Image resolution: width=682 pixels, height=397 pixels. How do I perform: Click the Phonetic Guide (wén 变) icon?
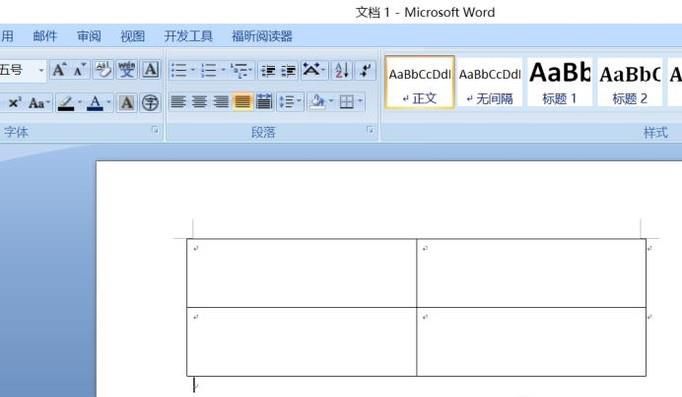pyautogui.click(x=127, y=70)
